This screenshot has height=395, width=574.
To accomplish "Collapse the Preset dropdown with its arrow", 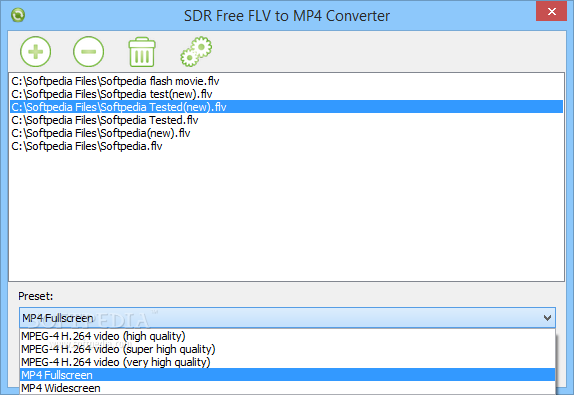I will pyautogui.click(x=547, y=318).
